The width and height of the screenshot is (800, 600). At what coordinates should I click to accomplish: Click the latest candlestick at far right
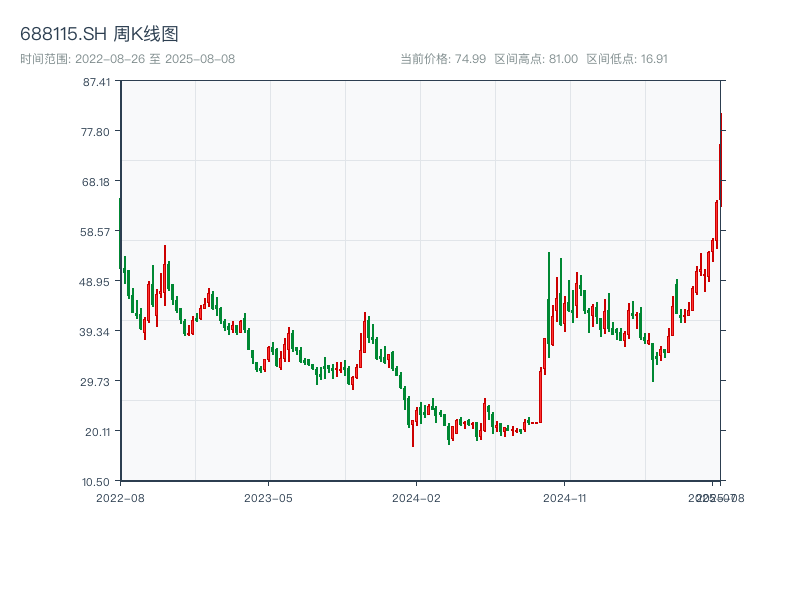720,160
